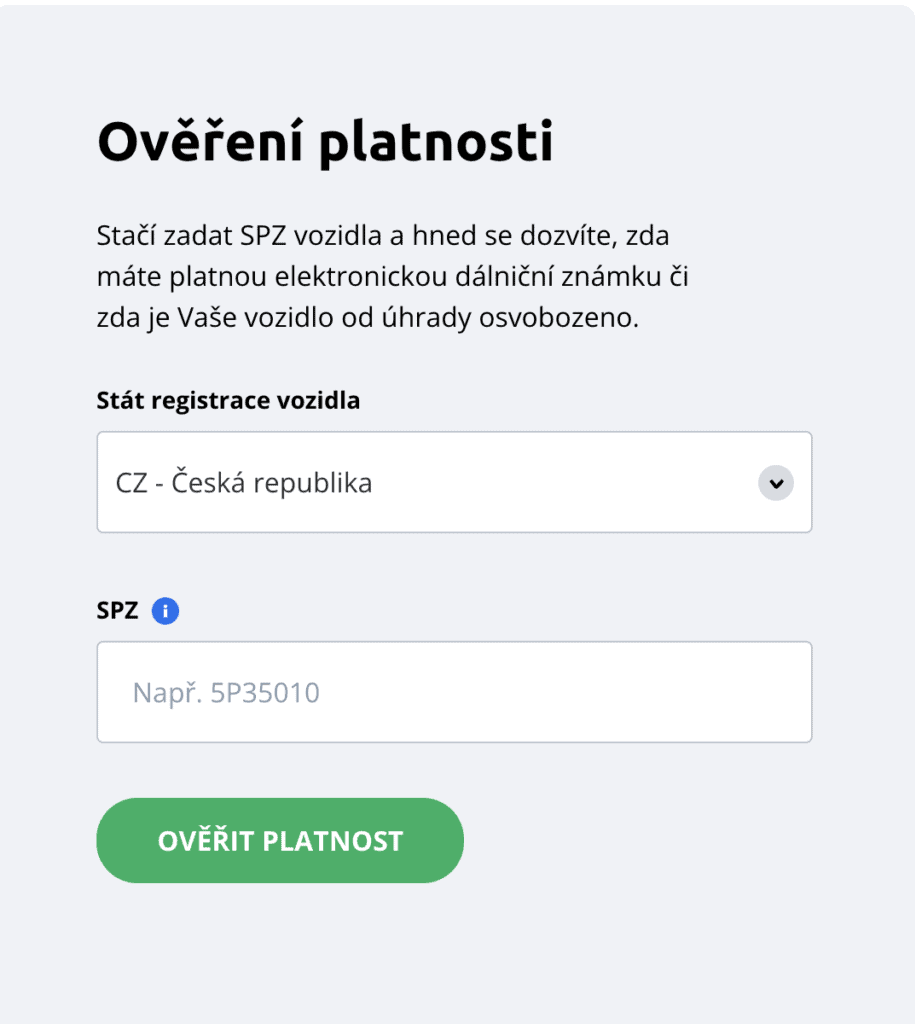Screen dimensions: 916x1024
Task: Select the word 'platnosti' in the title
Action: click(436, 143)
